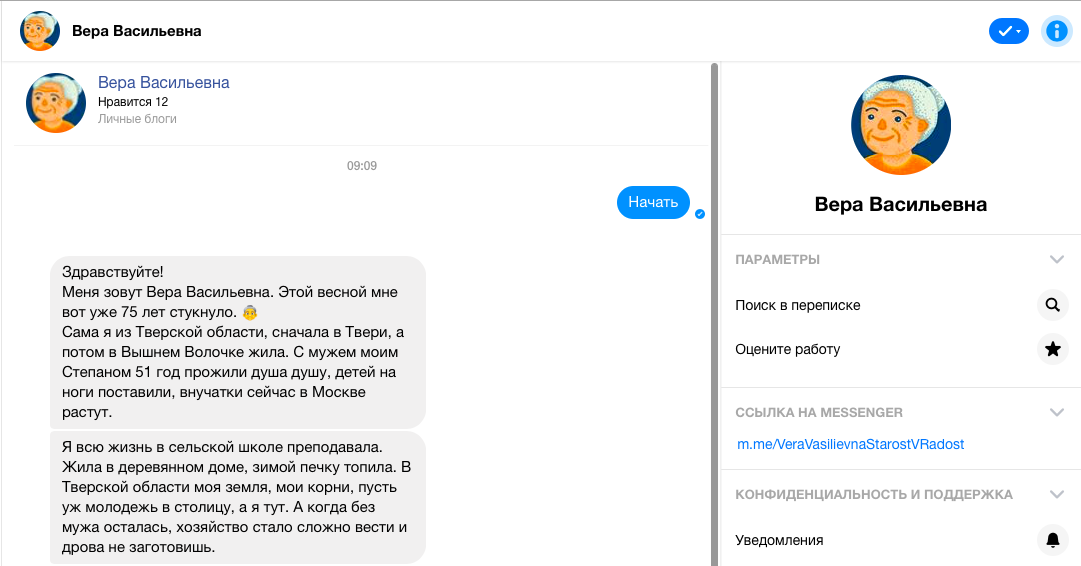
Task: Open the large profile picture in side panel
Action: (x=900, y=125)
